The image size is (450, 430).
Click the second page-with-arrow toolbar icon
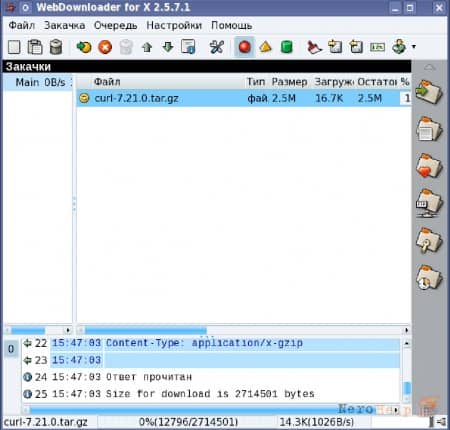pos(356,47)
